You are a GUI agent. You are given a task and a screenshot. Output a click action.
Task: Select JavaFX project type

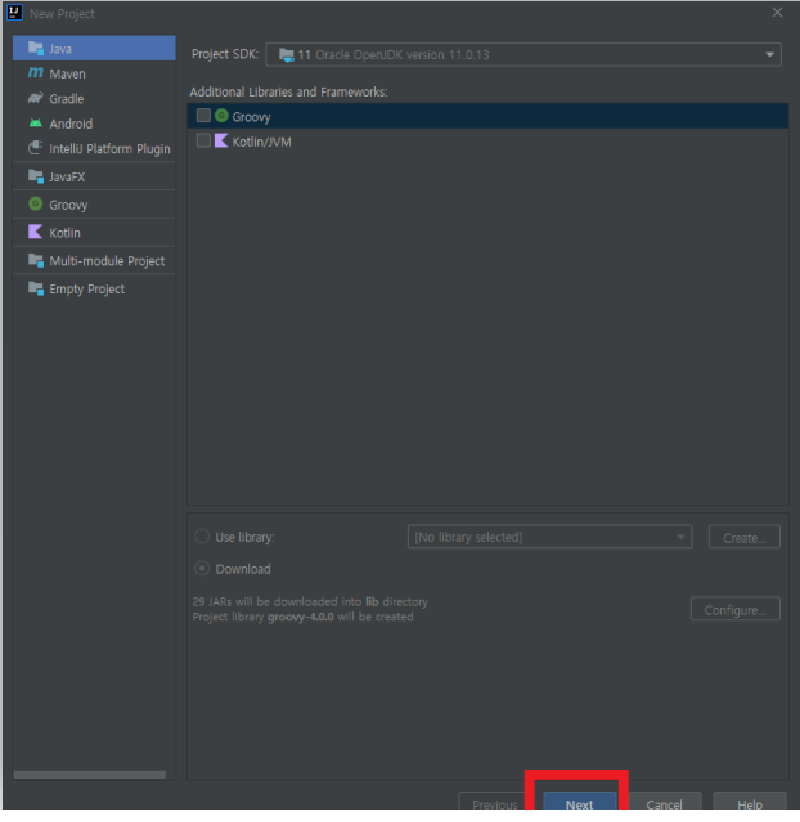click(94, 176)
